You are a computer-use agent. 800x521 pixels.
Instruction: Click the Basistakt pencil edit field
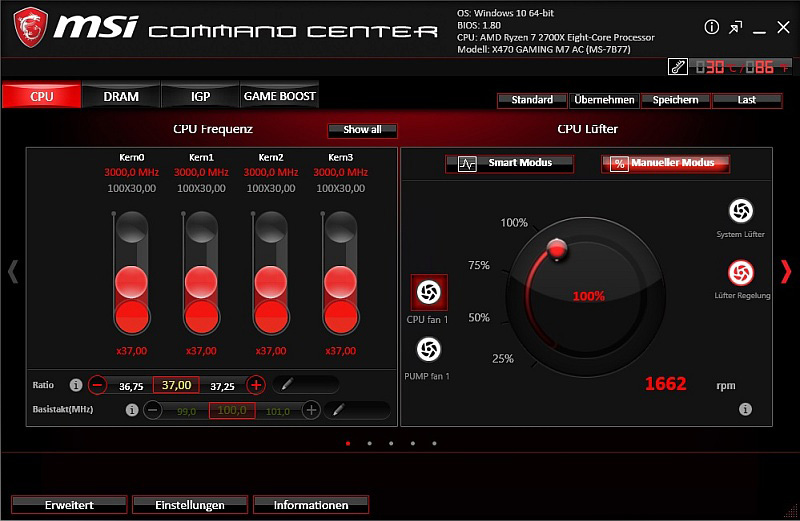pos(357,410)
